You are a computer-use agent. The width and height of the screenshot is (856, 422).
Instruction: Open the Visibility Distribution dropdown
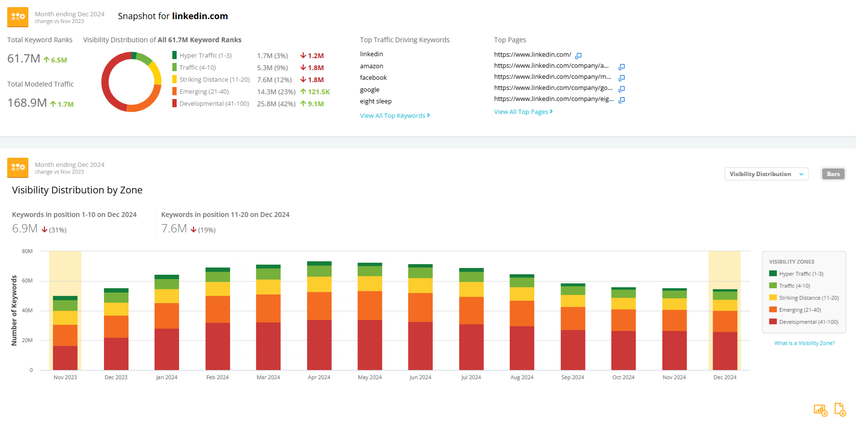click(x=766, y=174)
